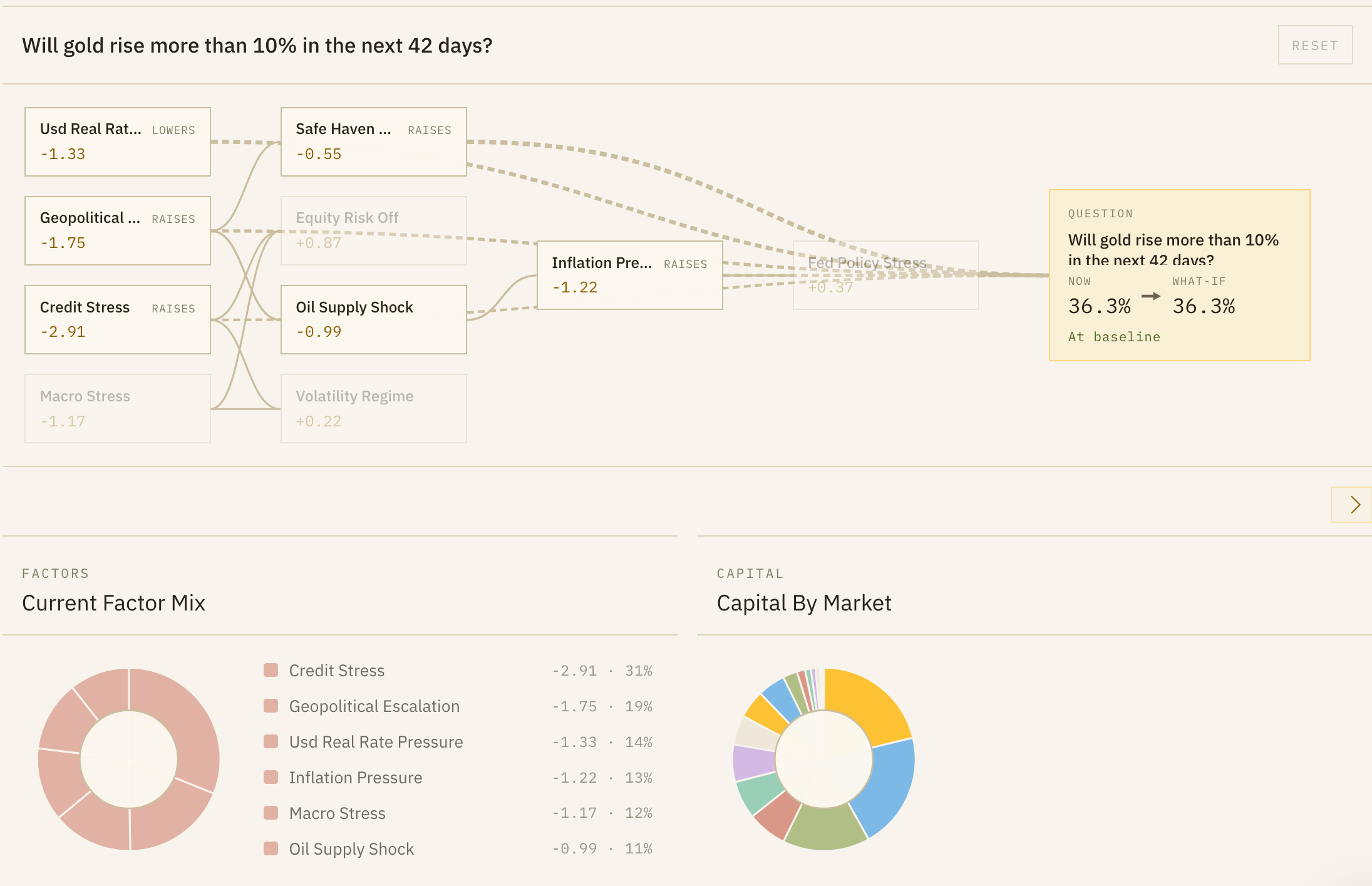Image resolution: width=1372 pixels, height=886 pixels.
Task: Select the Inflation Pressure node
Action: [630, 275]
